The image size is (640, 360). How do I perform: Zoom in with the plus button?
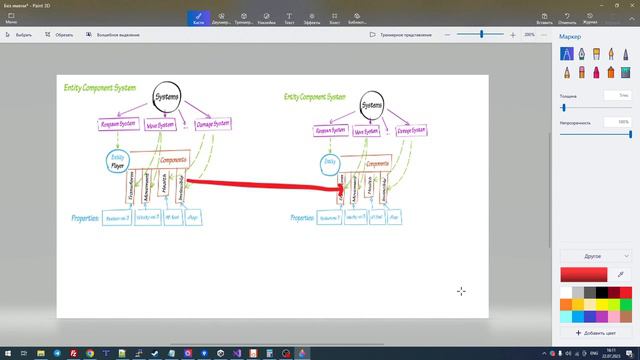(x=513, y=35)
